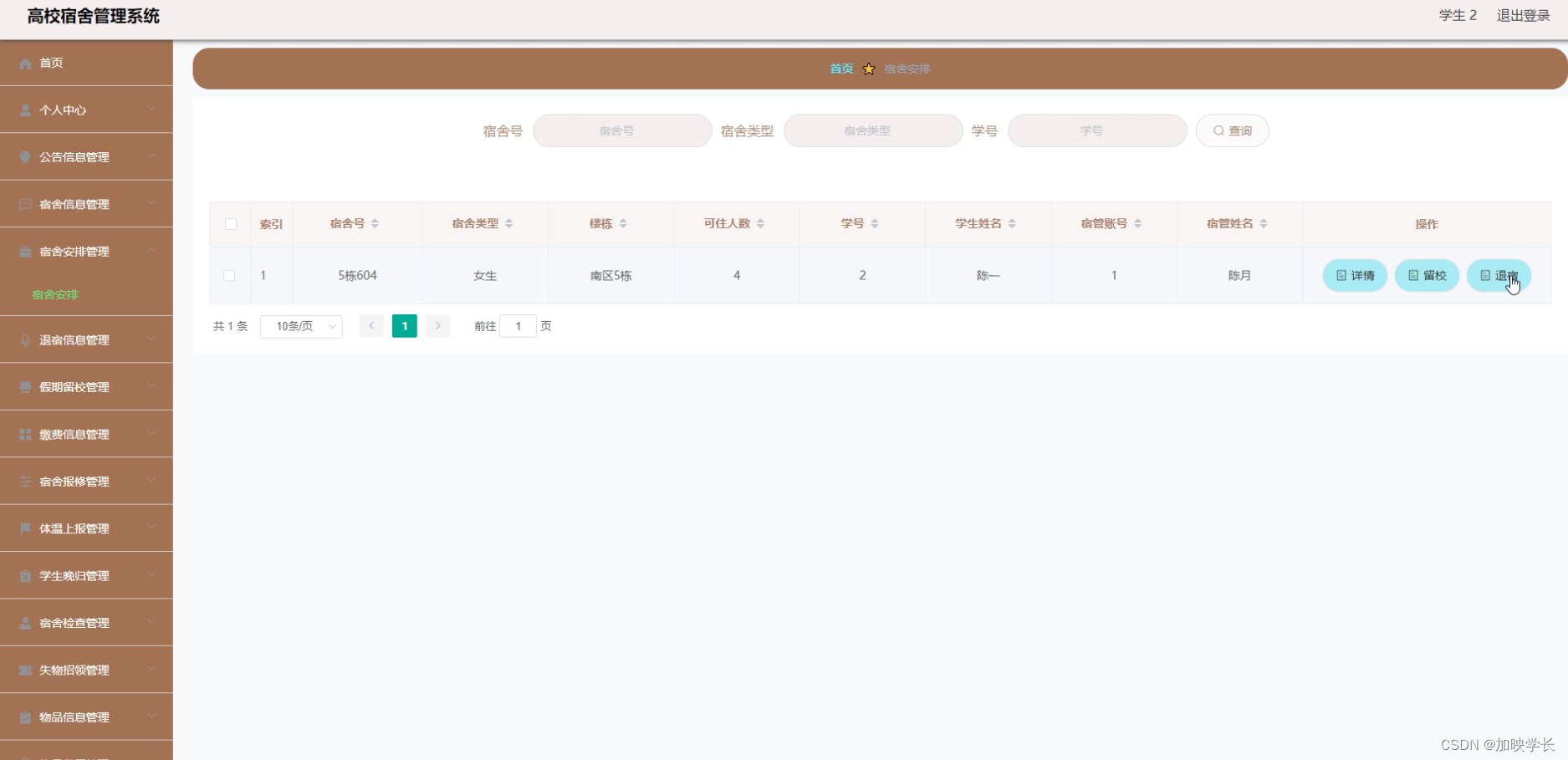Click the location pin icon for 公告信息管理
Screen dimensions: 1568x760
tap(25, 156)
